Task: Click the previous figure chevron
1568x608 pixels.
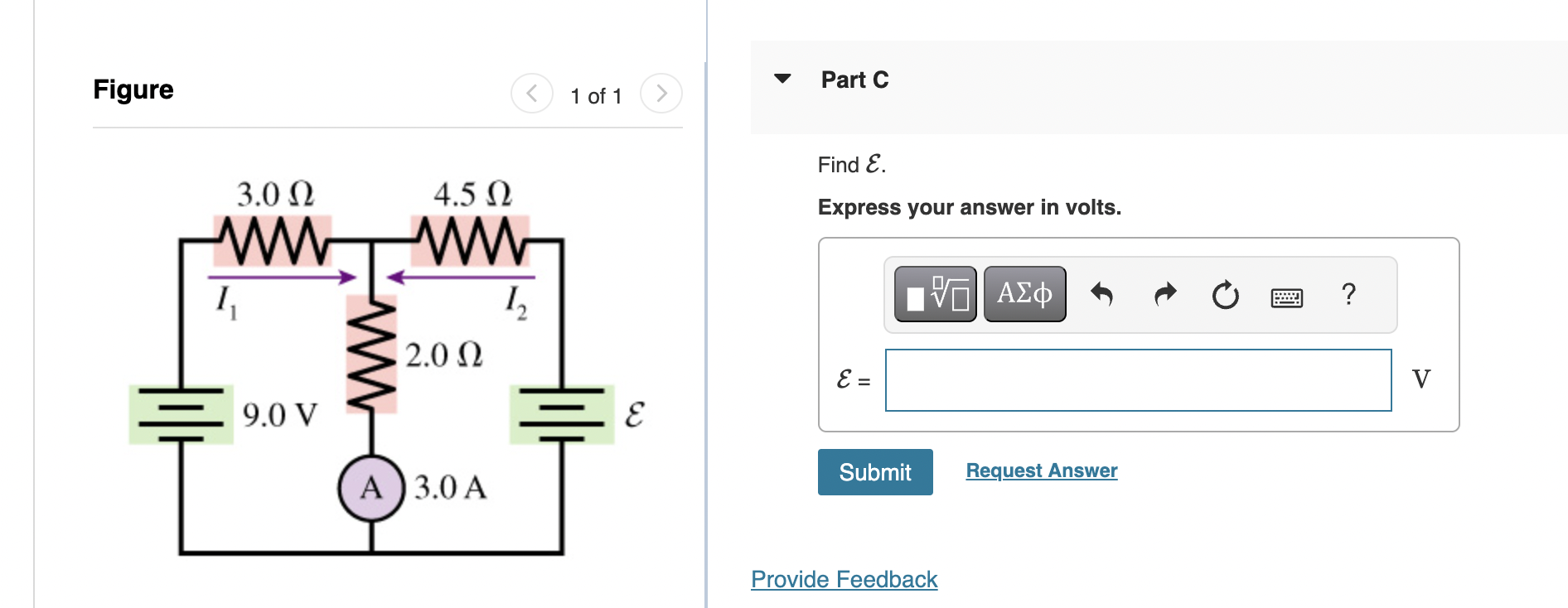Action: pyautogui.click(x=531, y=93)
